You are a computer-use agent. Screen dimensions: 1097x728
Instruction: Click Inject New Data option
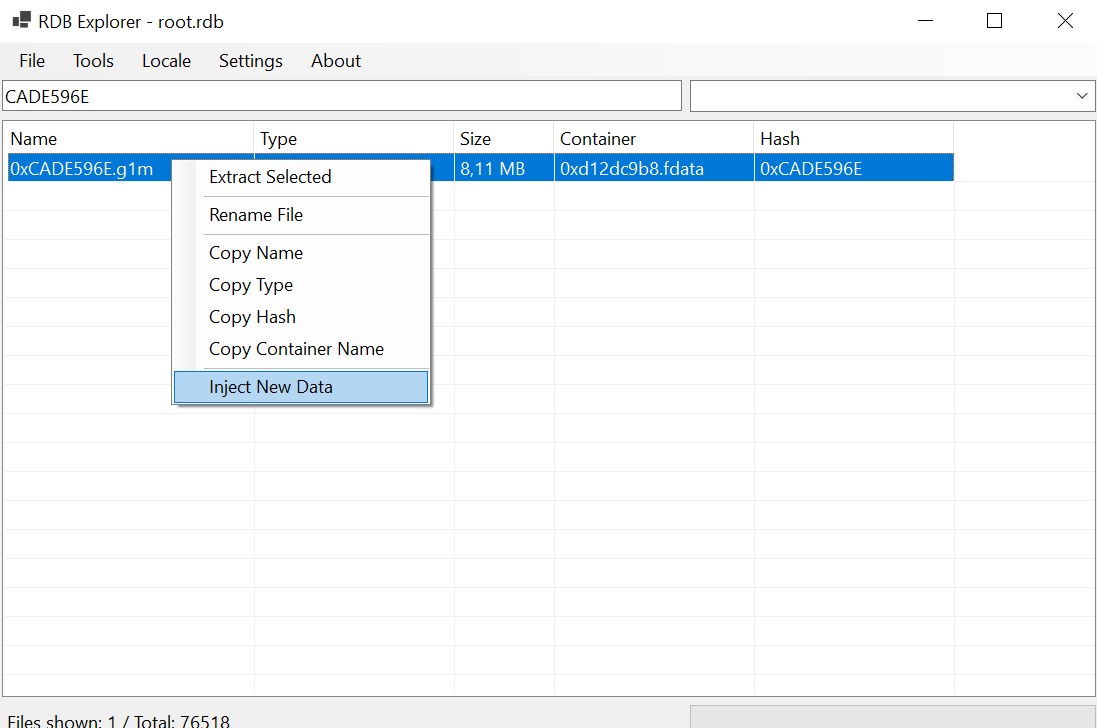click(x=301, y=387)
